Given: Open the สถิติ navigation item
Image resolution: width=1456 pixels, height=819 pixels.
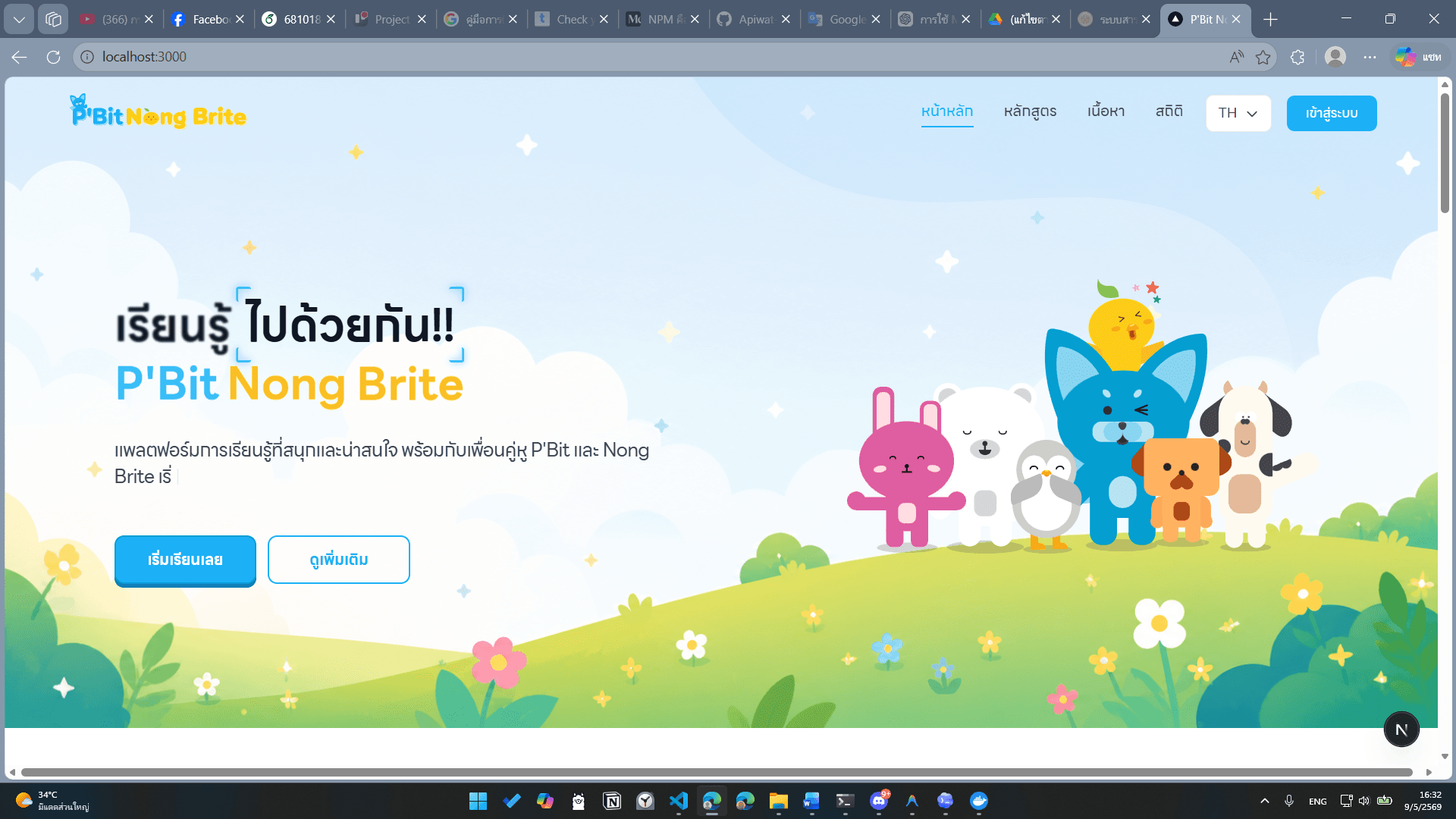Looking at the screenshot, I should point(1169,111).
